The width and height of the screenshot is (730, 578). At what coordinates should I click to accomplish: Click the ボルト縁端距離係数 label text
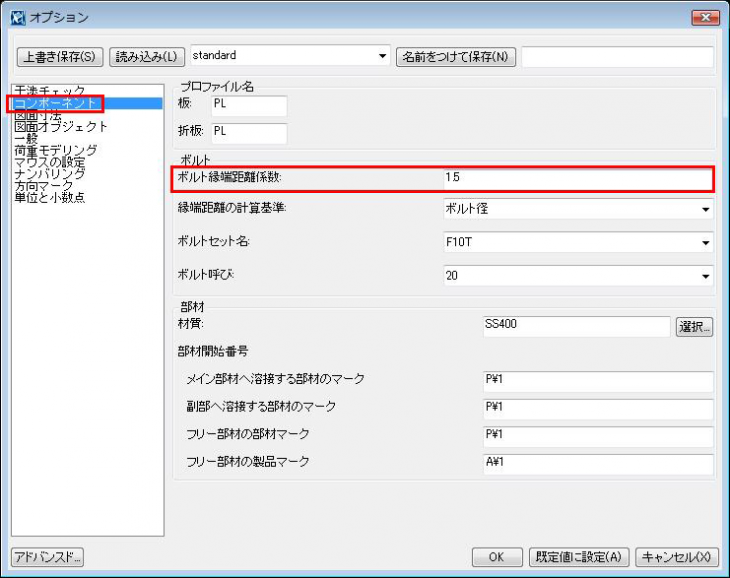(230, 177)
